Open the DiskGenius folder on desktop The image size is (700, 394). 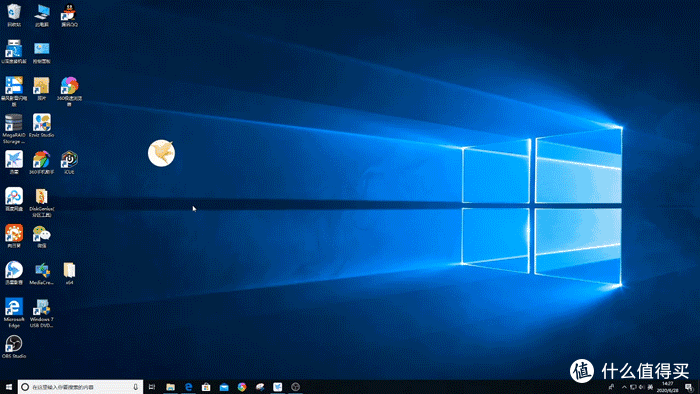tap(42, 202)
